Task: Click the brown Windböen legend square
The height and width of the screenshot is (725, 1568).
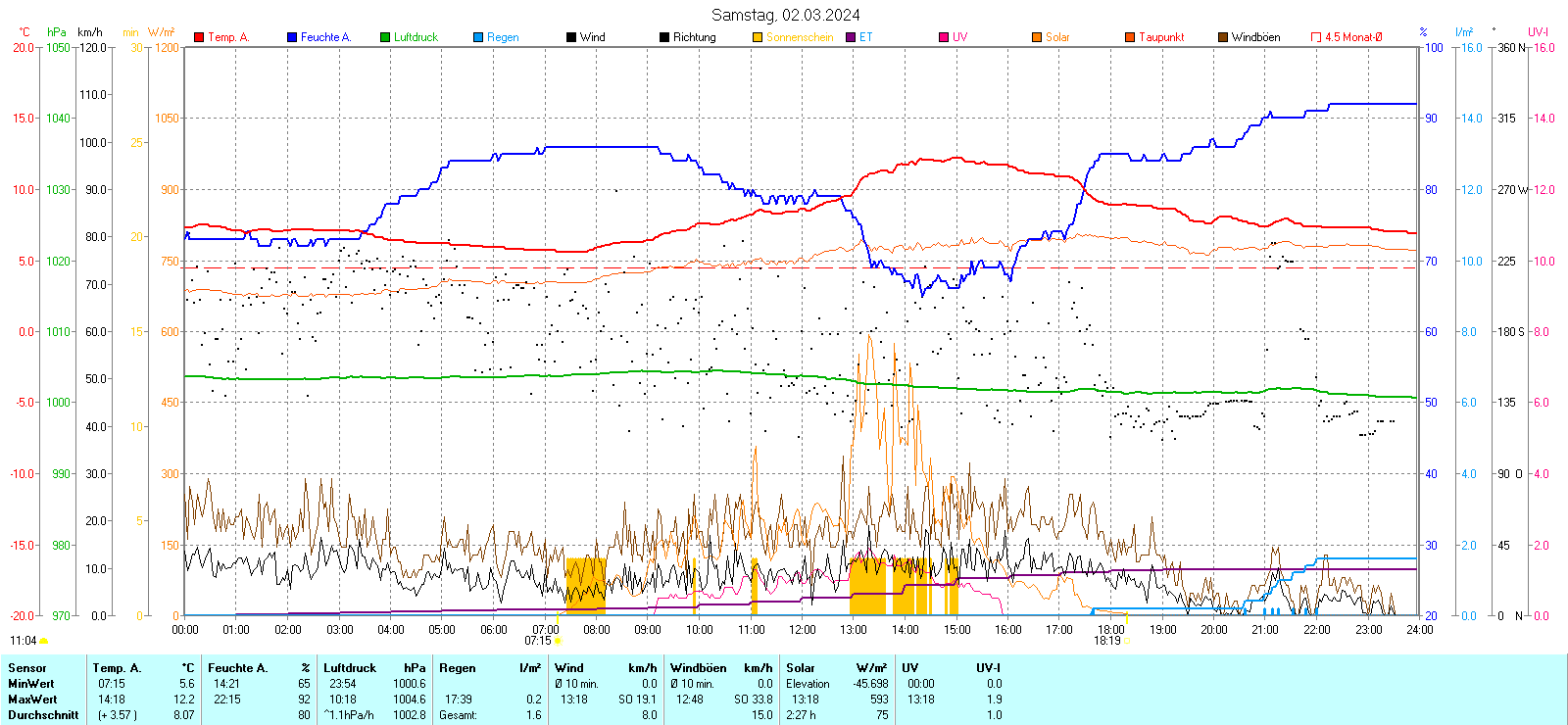Action: pos(1223,37)
